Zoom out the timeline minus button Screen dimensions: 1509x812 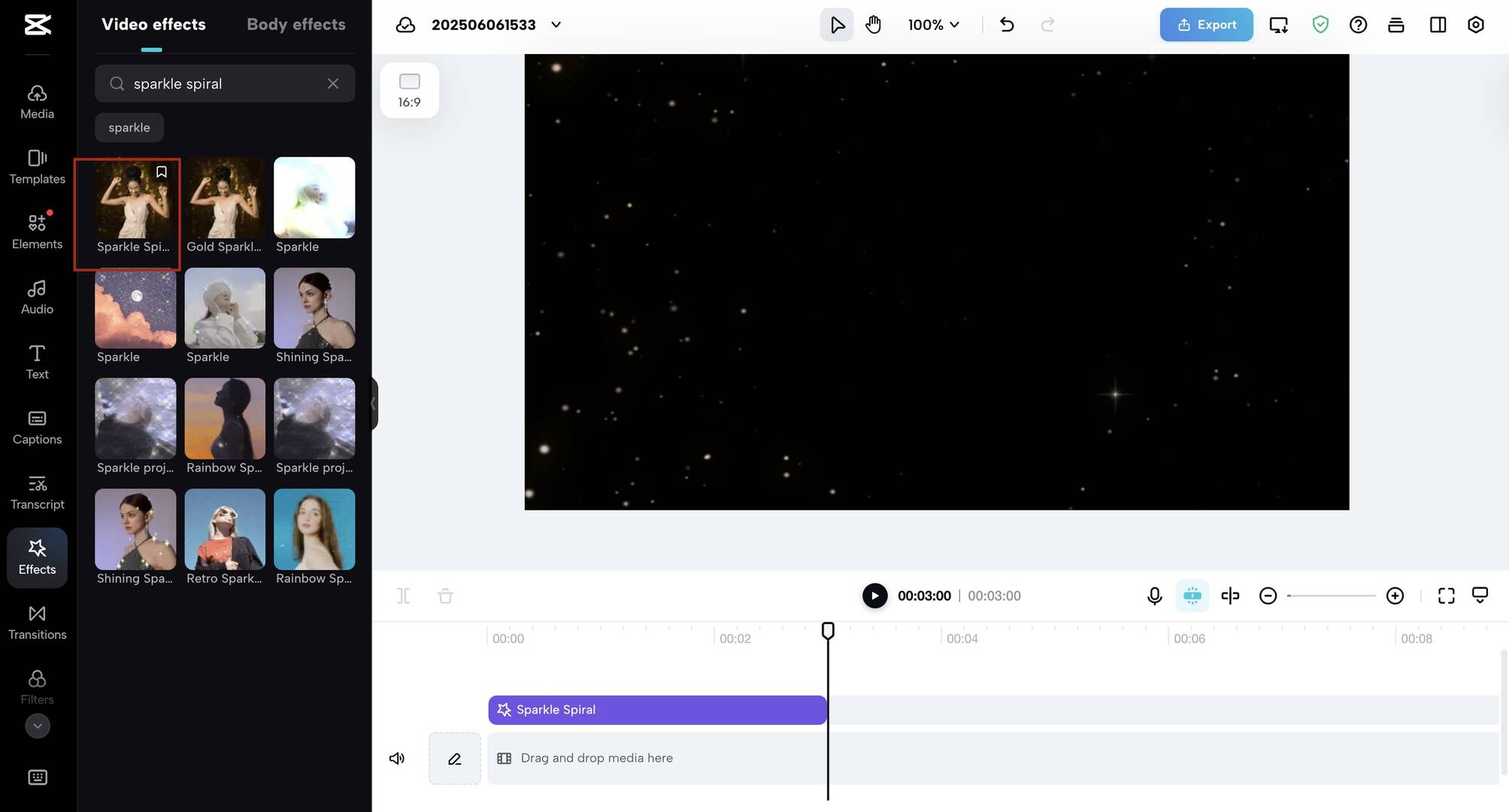(x=1268, y=596)
